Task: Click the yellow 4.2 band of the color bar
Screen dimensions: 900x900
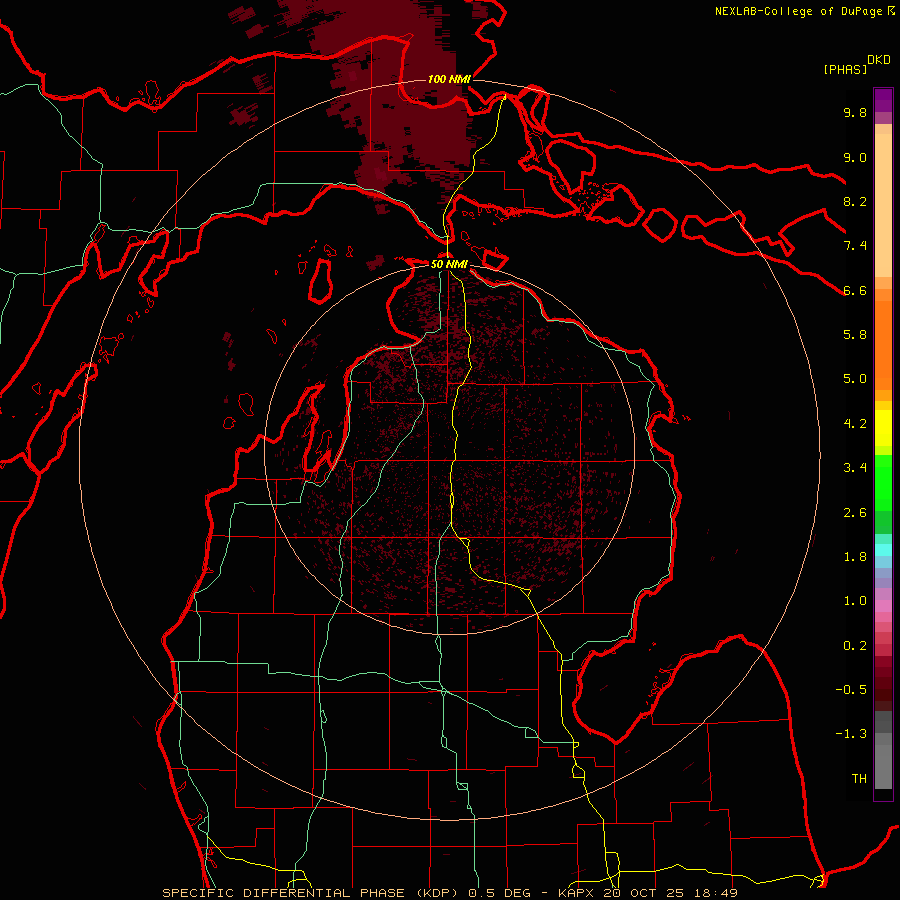Action: click(x=883, y=428)
